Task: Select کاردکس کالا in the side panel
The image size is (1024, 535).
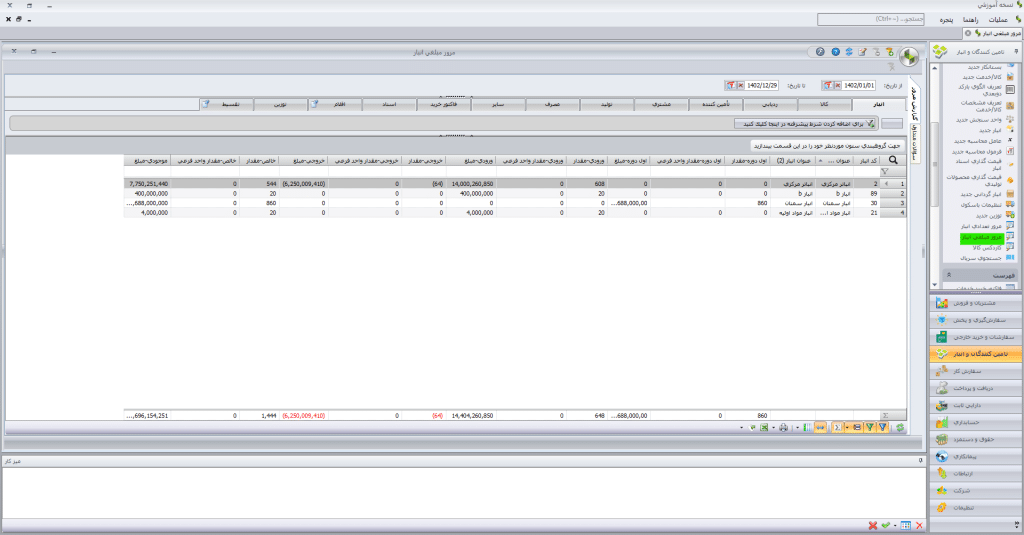Action: click(987, 248)
